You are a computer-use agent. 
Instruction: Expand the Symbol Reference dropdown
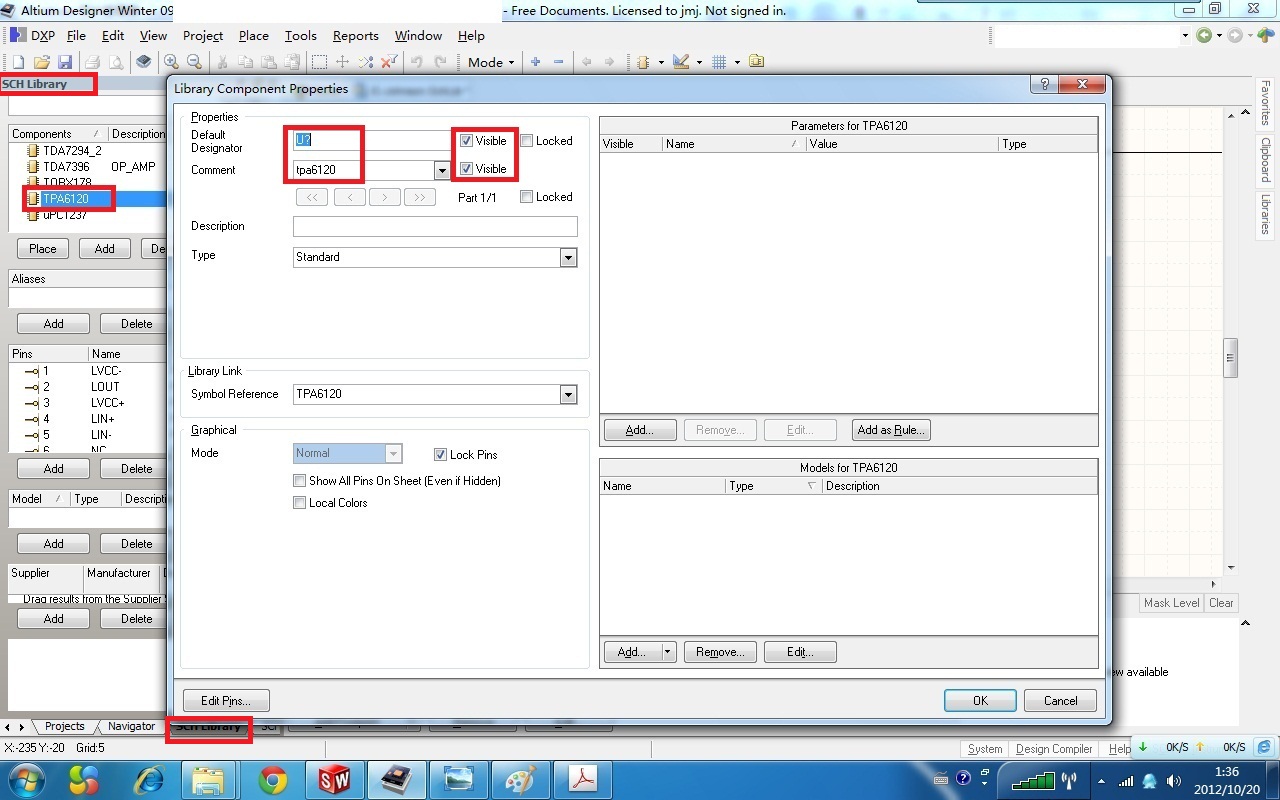tap(568, 394)
